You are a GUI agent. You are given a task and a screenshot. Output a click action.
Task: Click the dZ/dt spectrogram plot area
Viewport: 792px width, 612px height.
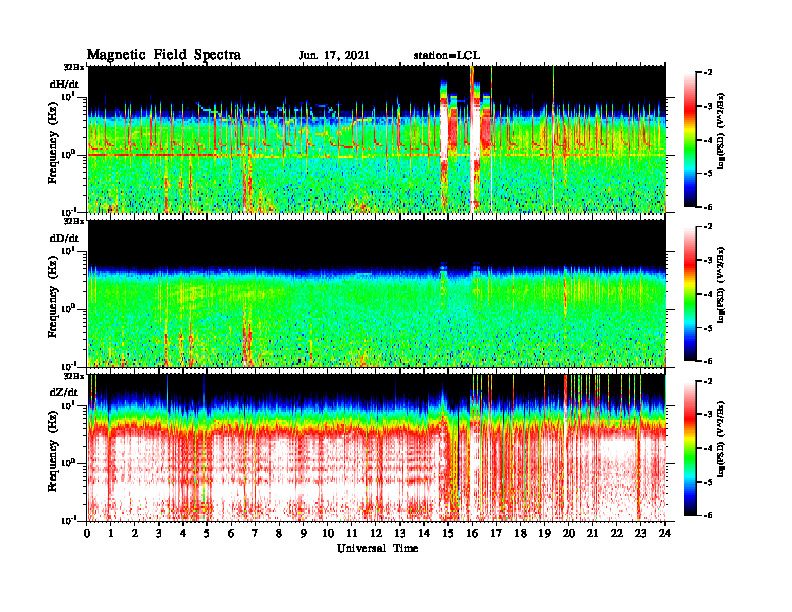coord(377,447)
